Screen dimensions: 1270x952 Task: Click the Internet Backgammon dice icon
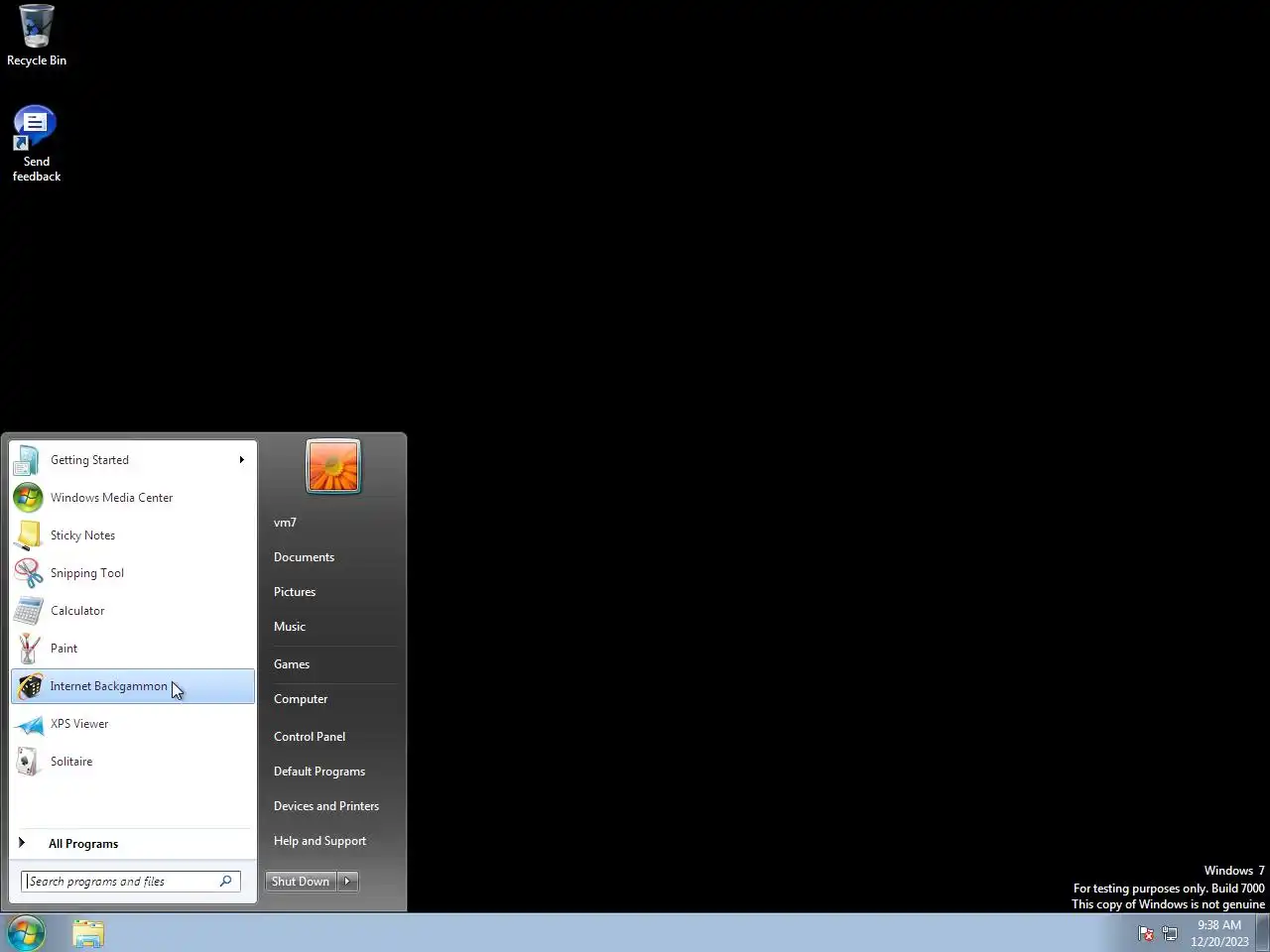[x=28, y=686]
